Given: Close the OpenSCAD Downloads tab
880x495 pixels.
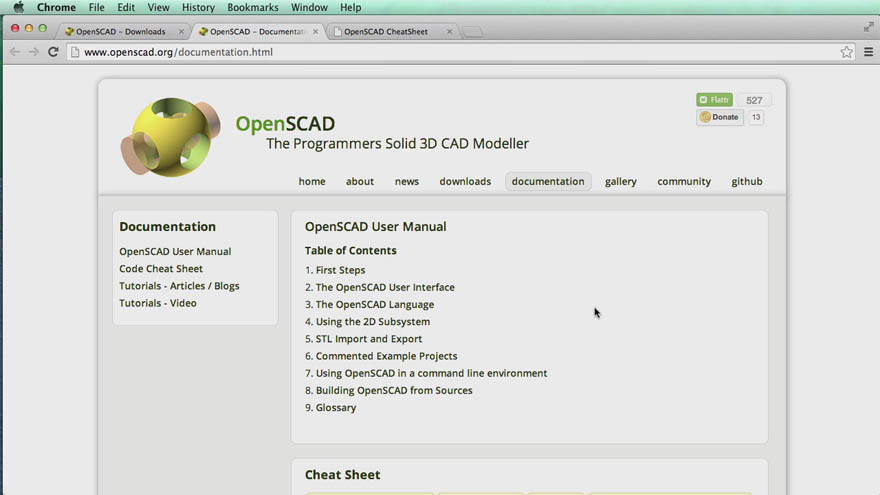Looking at the screenshot, I should pyautogui.click(x=181, y=31).
